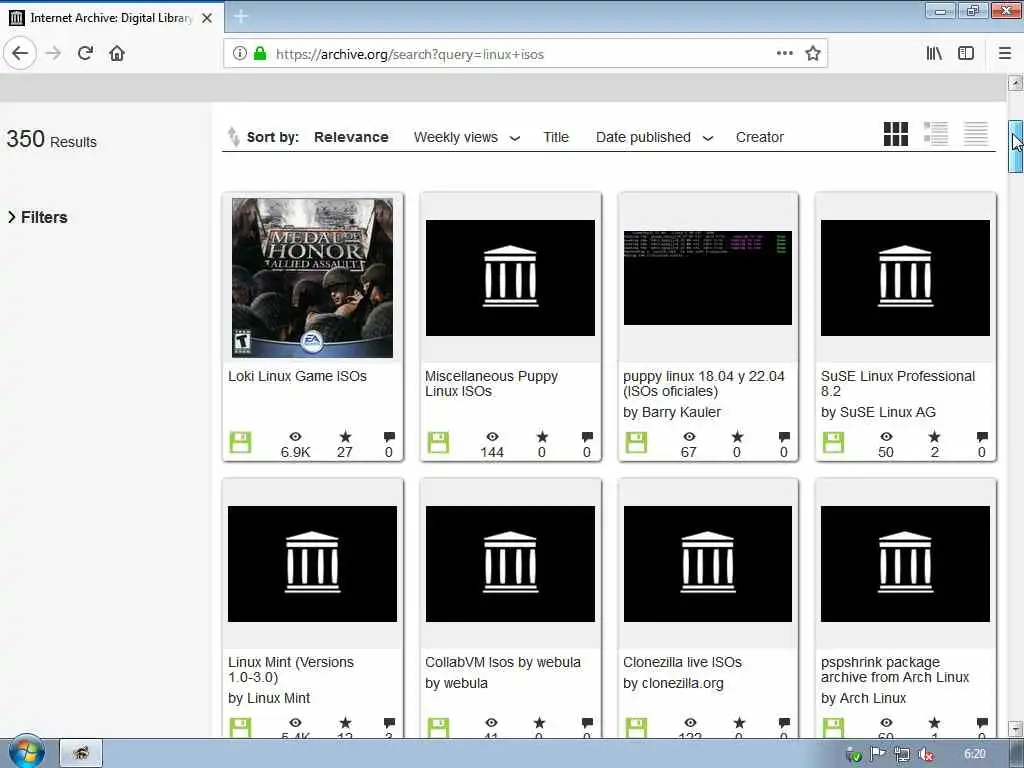Click floppy software icon on Loki Linux card
1024x768 pixels.
[x=240, y=442]
